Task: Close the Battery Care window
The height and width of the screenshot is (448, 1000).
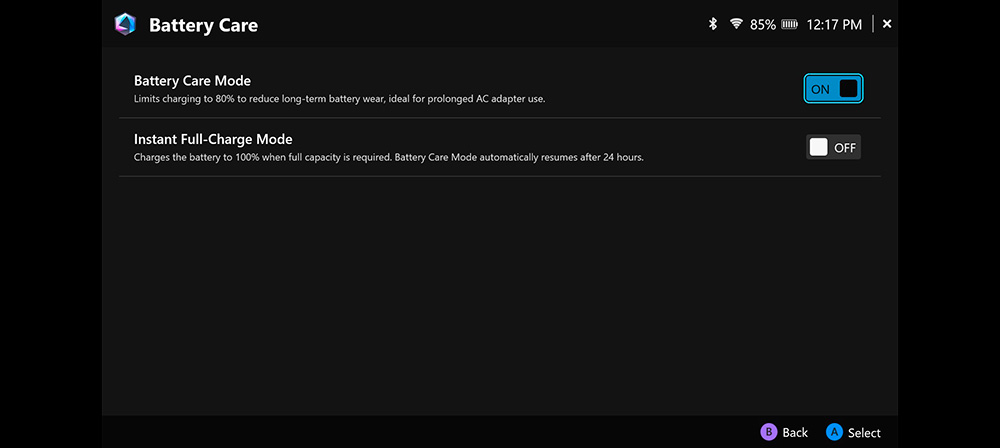Action: coord(887,24)
